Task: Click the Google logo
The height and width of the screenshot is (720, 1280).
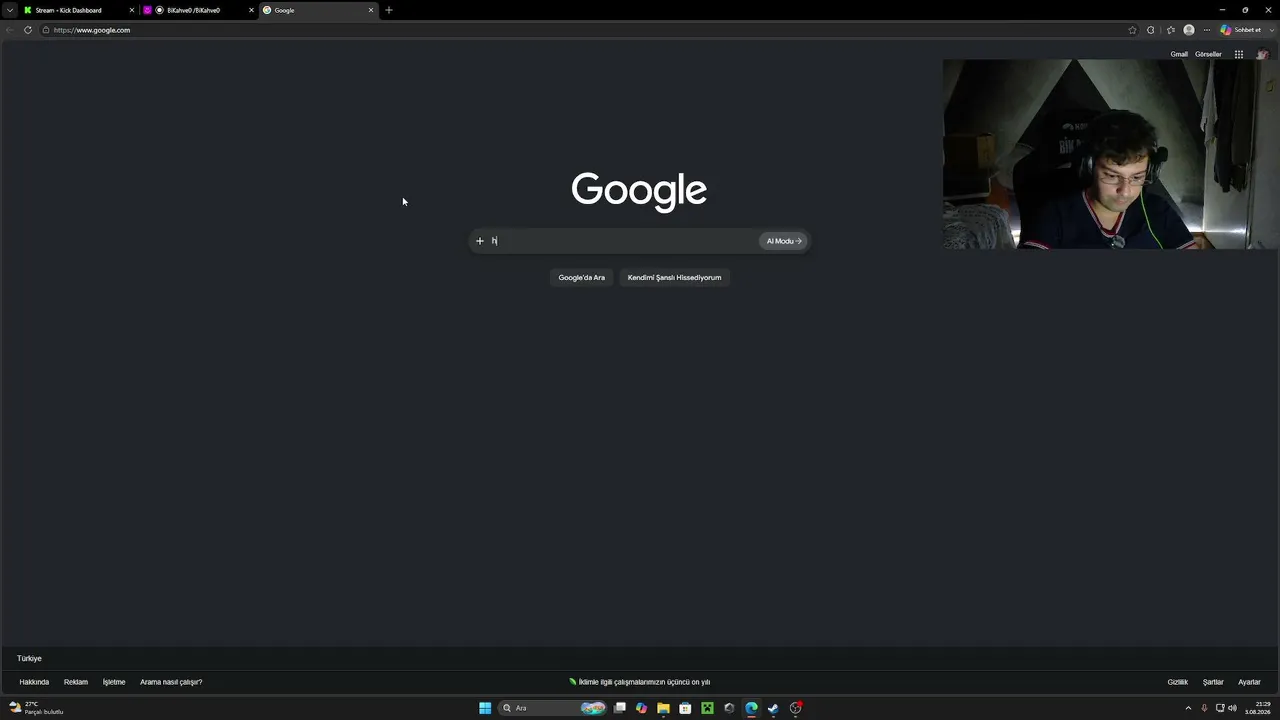Action: (639, 190)
